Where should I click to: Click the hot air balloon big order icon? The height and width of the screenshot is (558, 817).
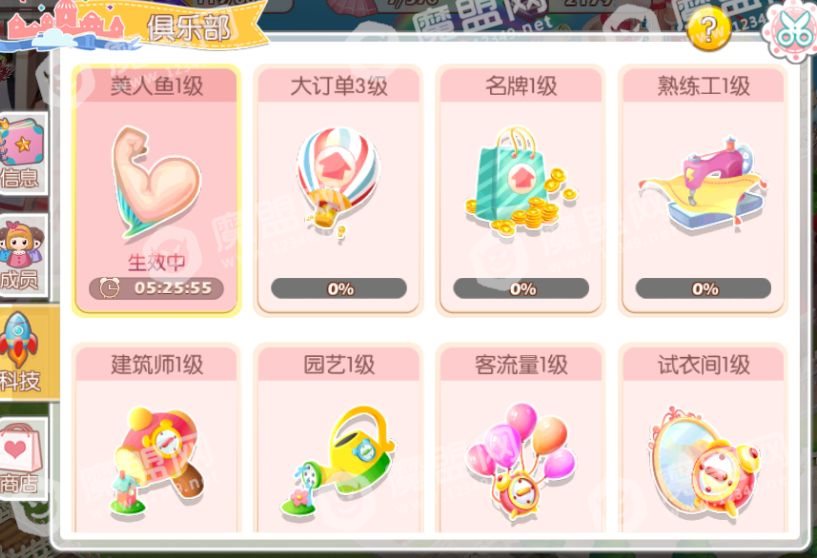[338, 182]
